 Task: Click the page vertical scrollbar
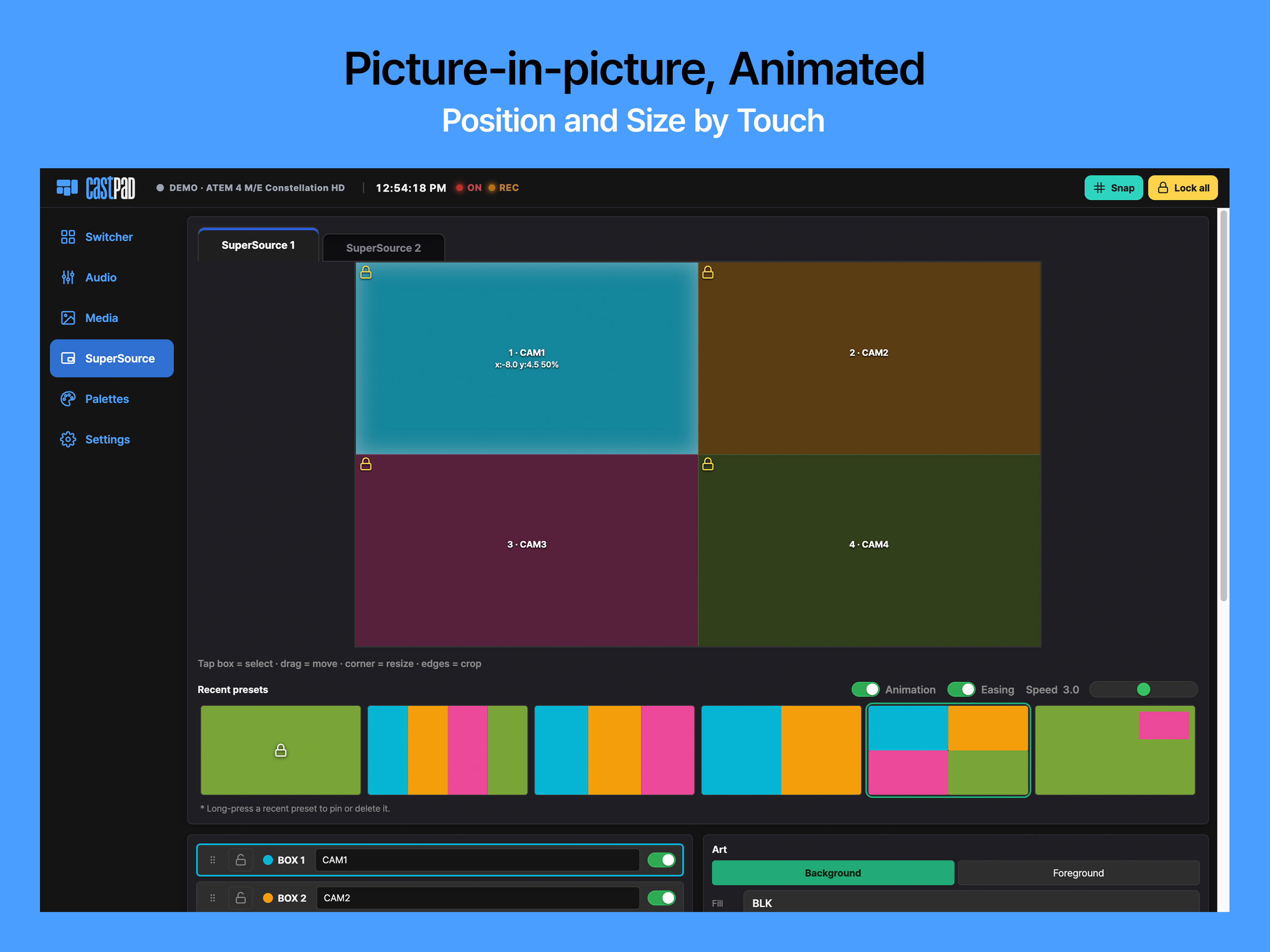pyautogui.click(x=1224, y=405)
